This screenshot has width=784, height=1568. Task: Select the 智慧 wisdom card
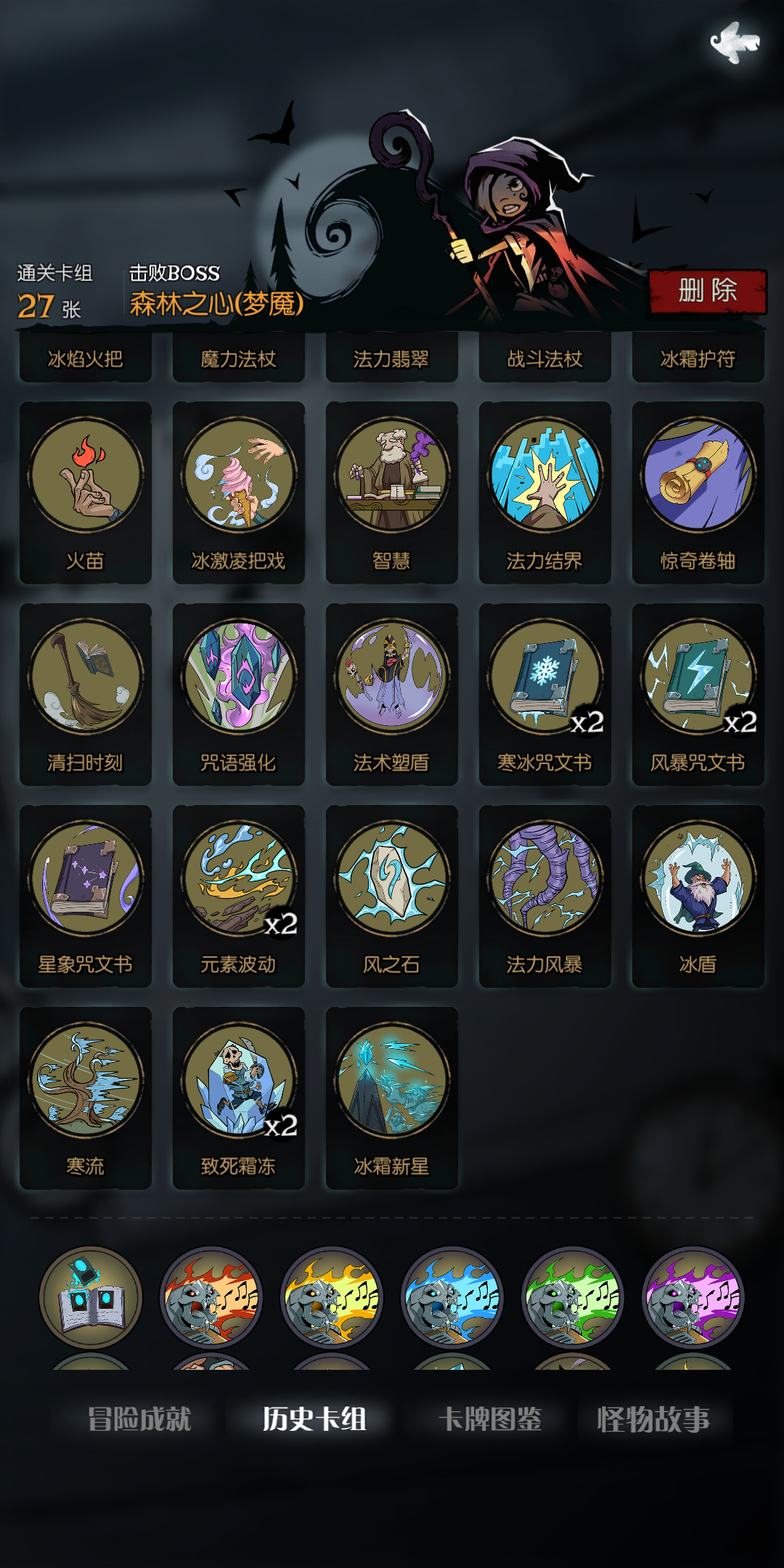[x=392, y=493]
